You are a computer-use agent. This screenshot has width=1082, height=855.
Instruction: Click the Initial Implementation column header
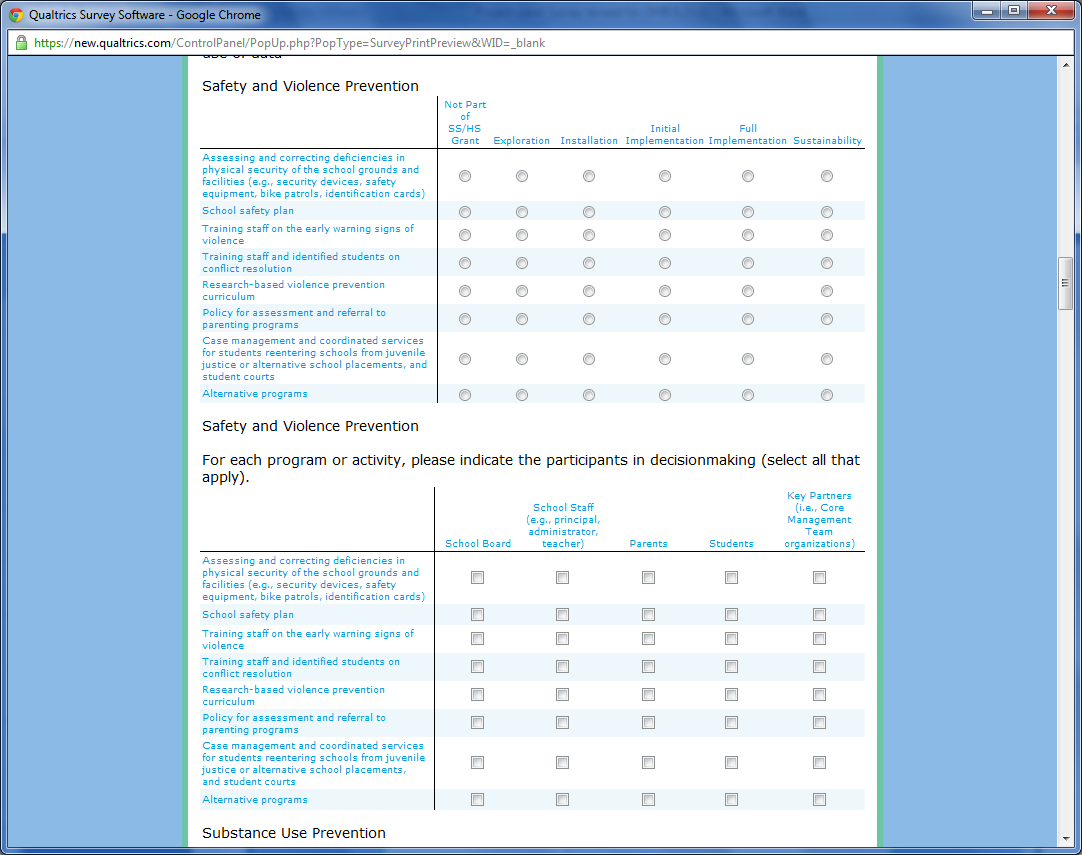pos(665,135)
